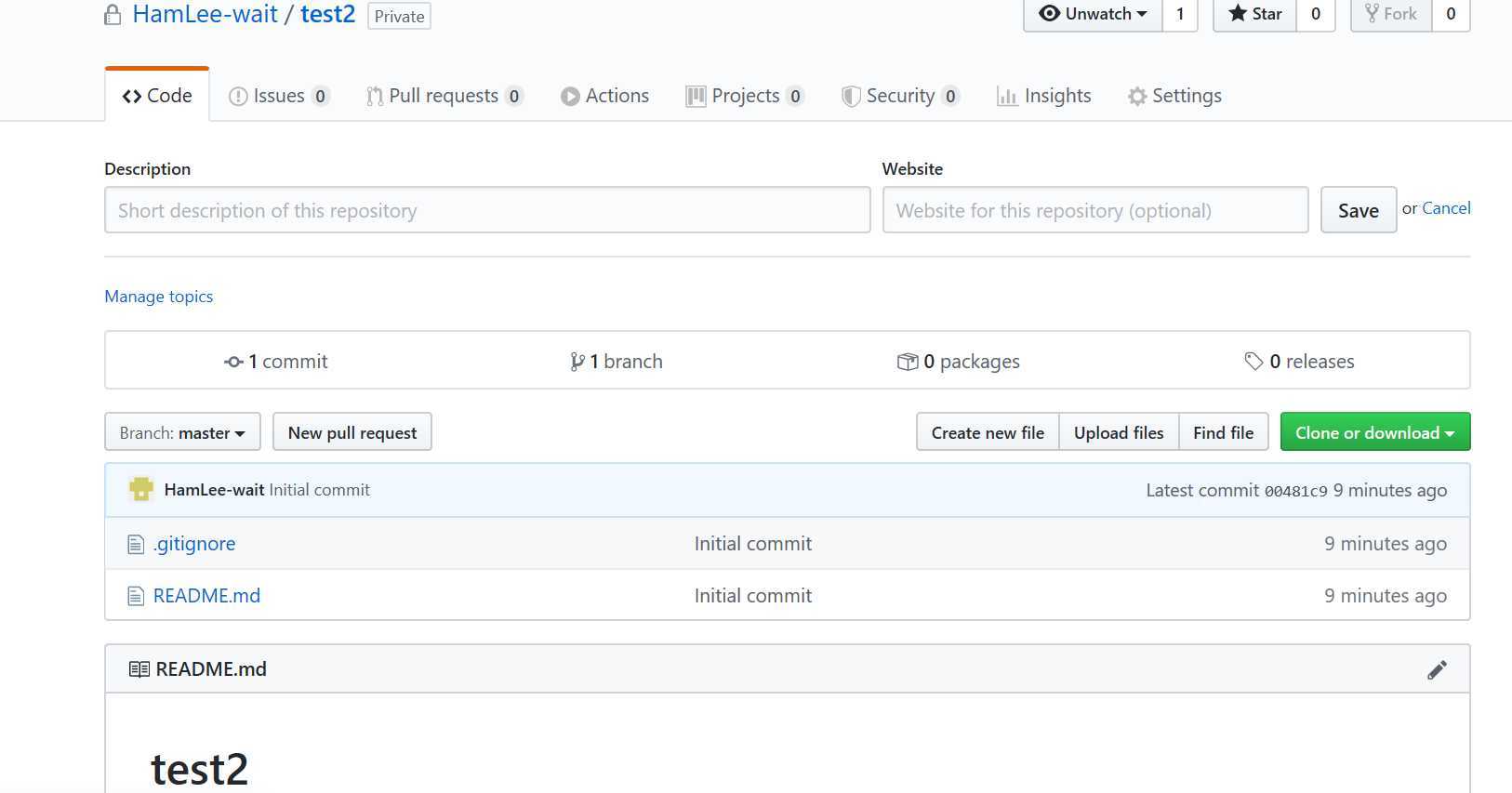Click the New pull request button
Viewport: 1512px width, 793px height.
[x=352, y=432]
